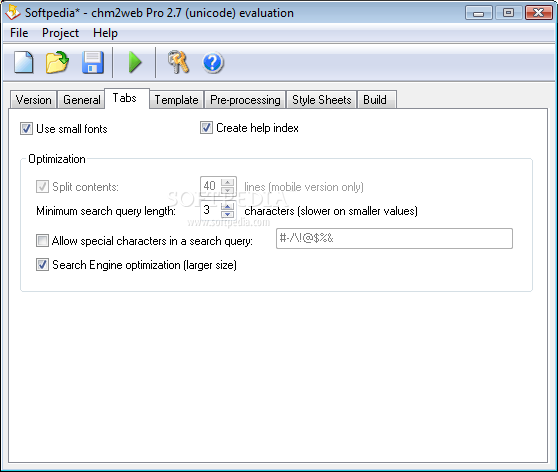Minimize the chm2web window

click(x=479, y=13)
